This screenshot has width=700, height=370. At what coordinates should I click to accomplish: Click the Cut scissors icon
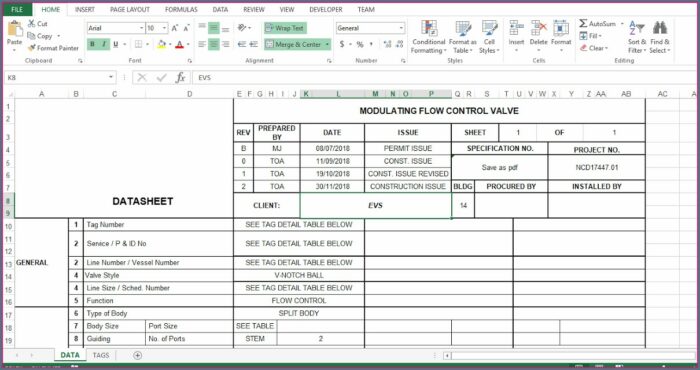click(x=31, y=24)
